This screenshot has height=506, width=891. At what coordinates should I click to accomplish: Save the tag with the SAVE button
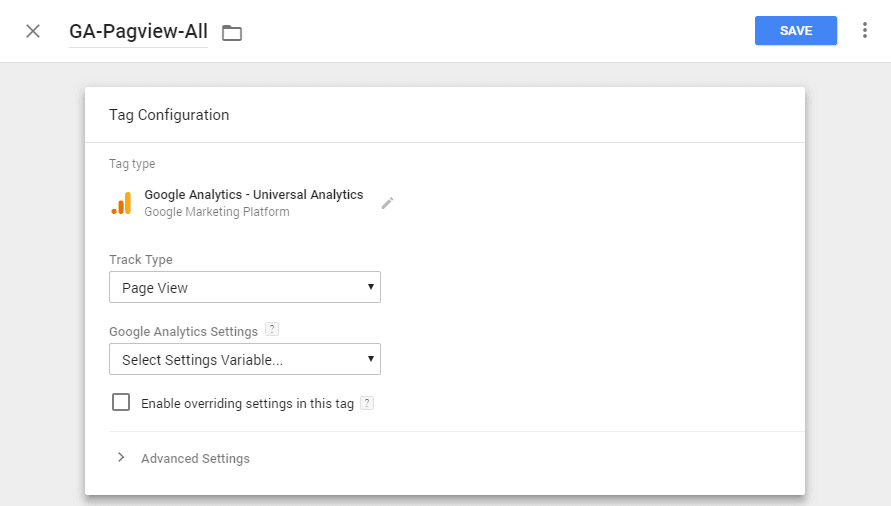[x=796, y=31]
